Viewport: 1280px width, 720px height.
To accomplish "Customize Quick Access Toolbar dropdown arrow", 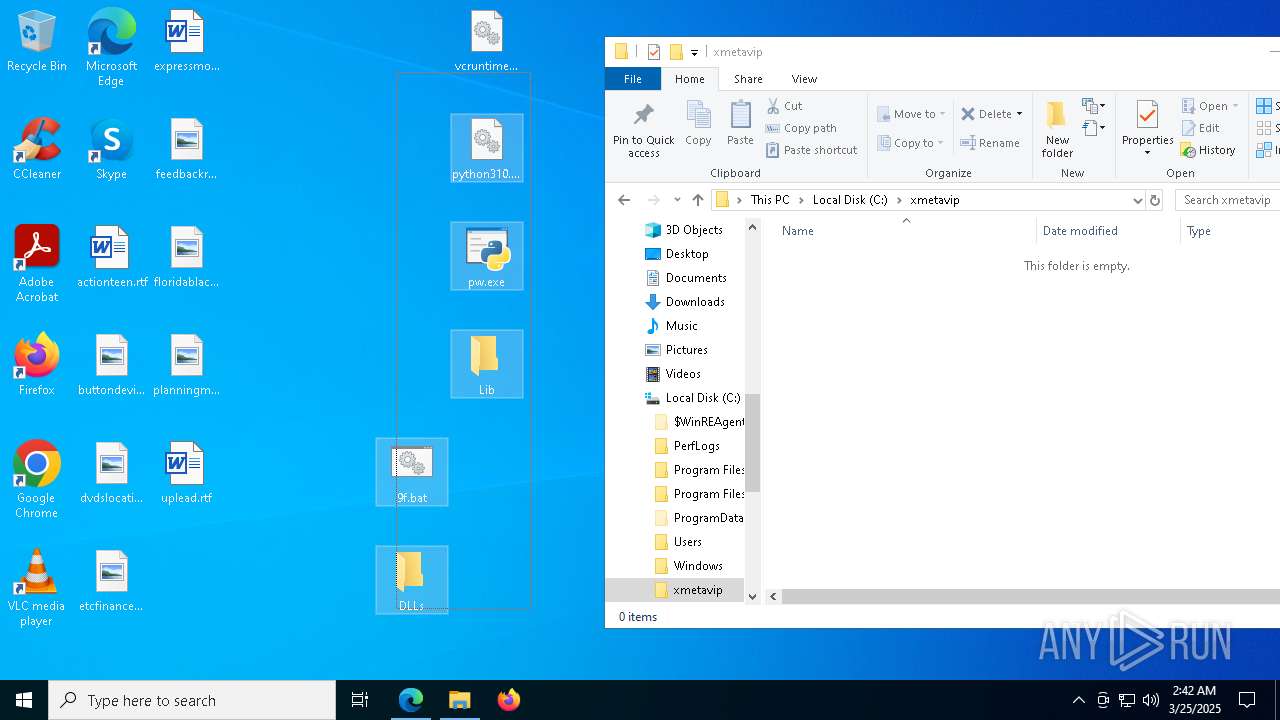I will (x=695, y=52).
